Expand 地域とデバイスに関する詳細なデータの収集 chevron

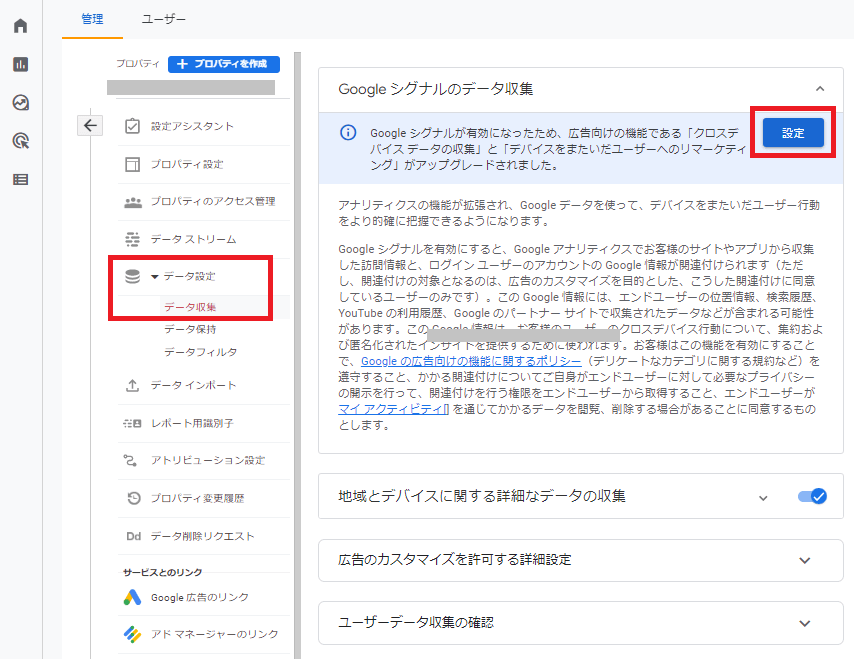click(763, 498)
